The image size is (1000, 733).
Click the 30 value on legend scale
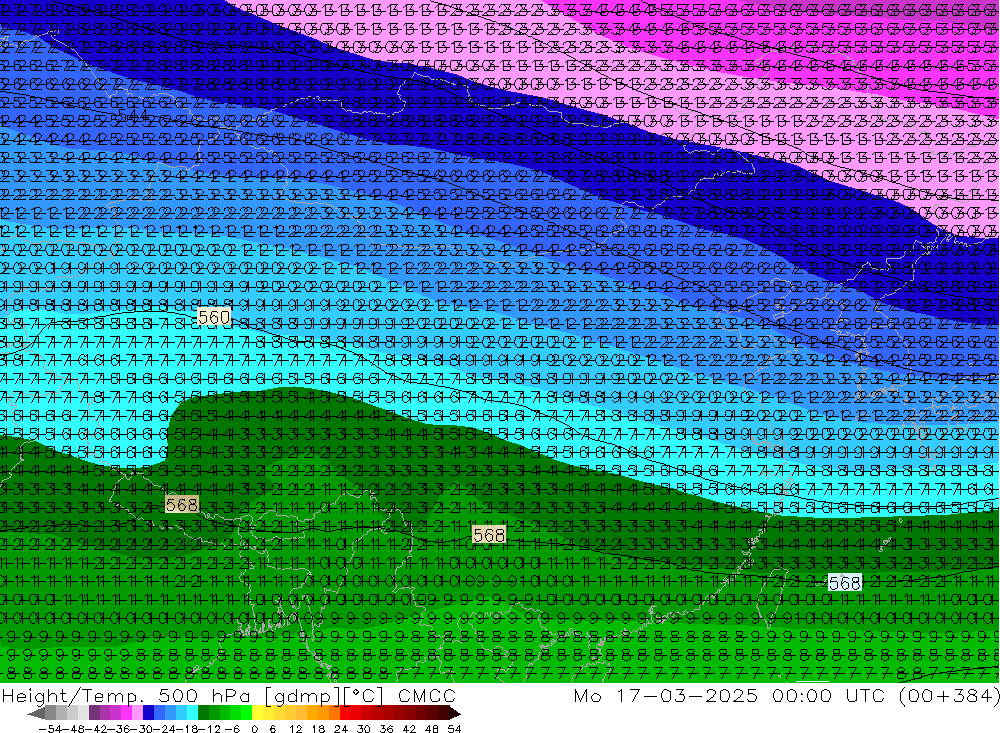click(x=364, y=729)
